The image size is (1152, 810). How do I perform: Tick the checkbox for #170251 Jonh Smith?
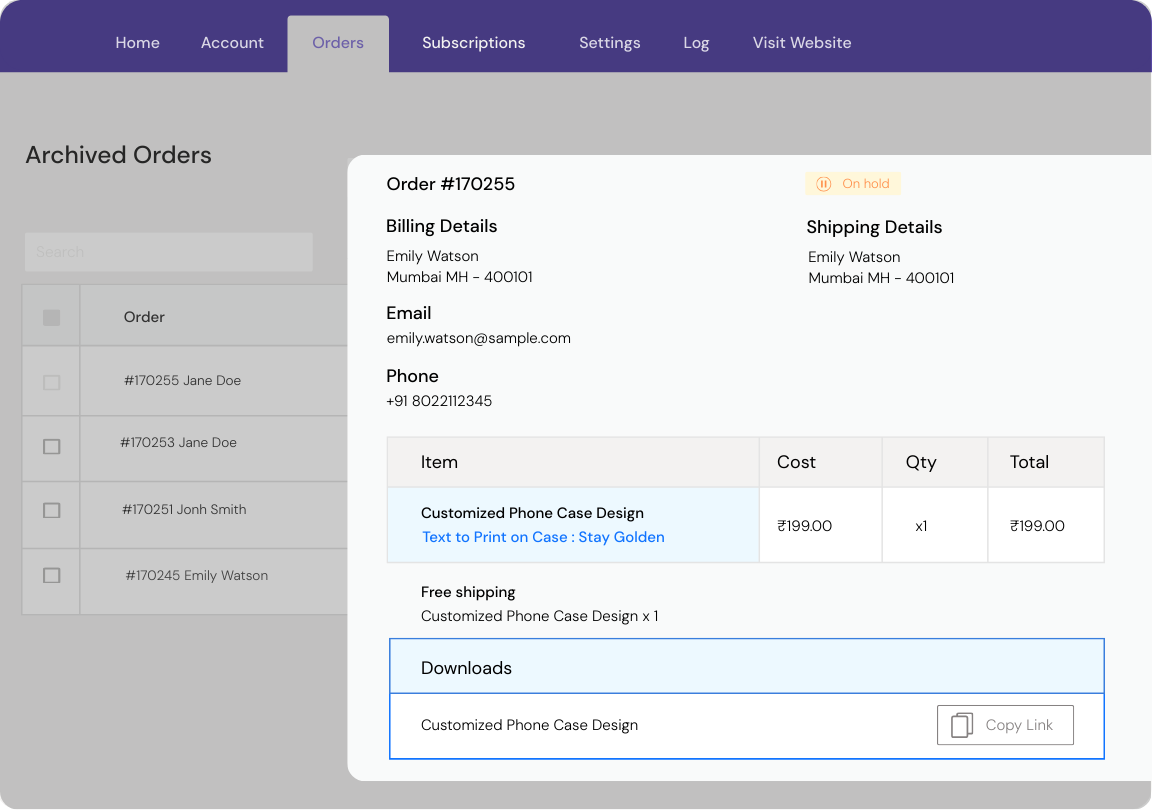point(51,511)
